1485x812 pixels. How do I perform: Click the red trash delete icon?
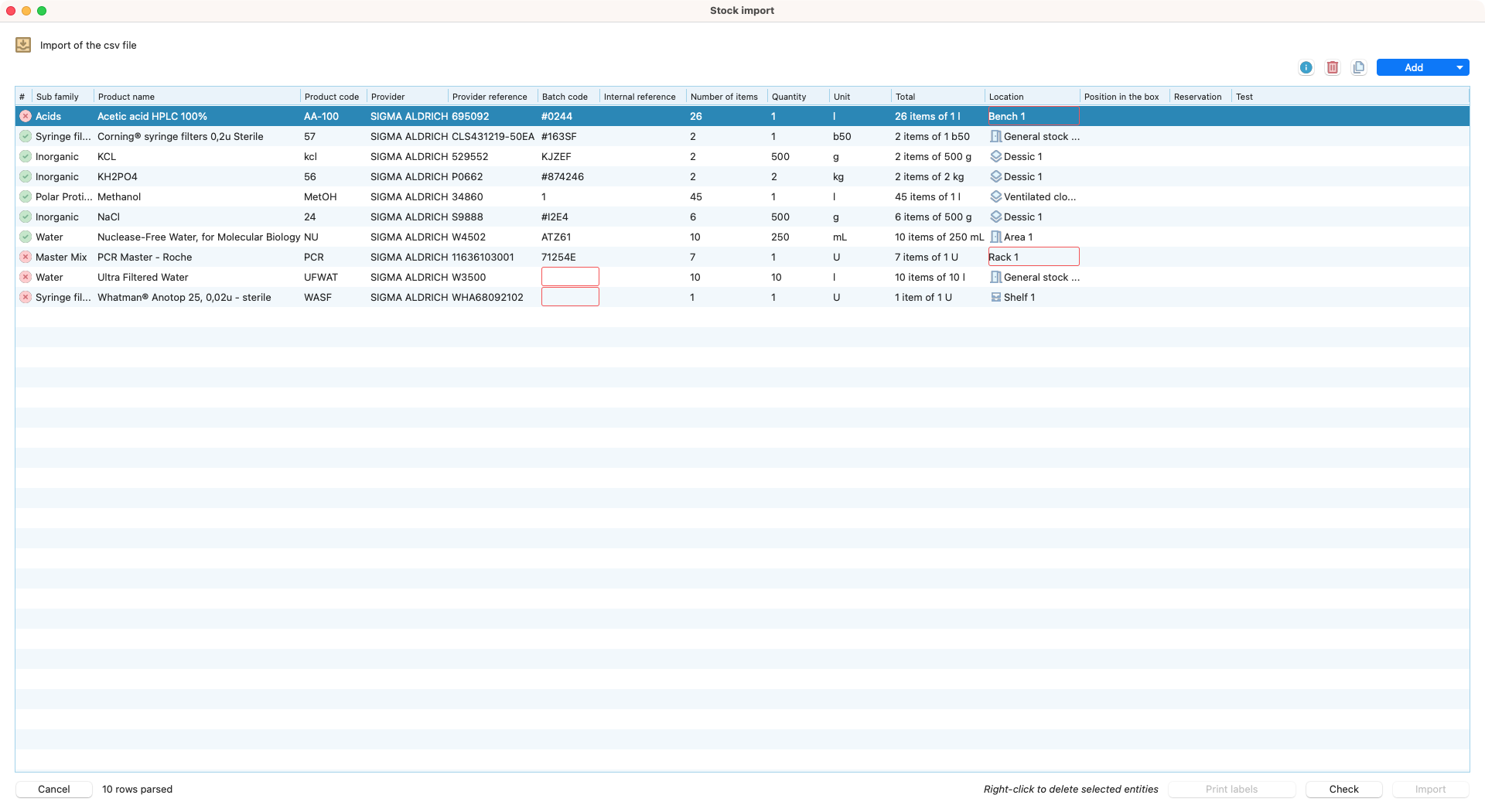(1332, 67)
